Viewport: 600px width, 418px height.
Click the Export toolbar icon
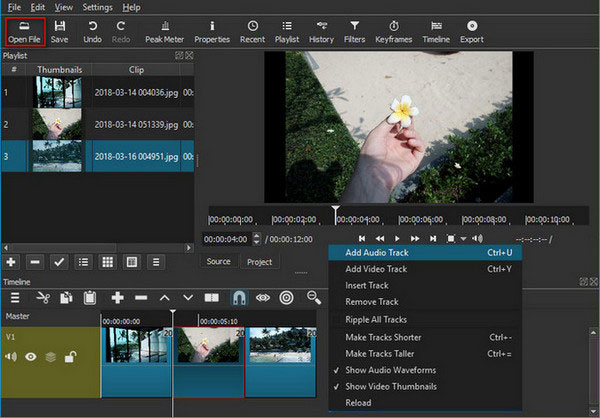471,31
